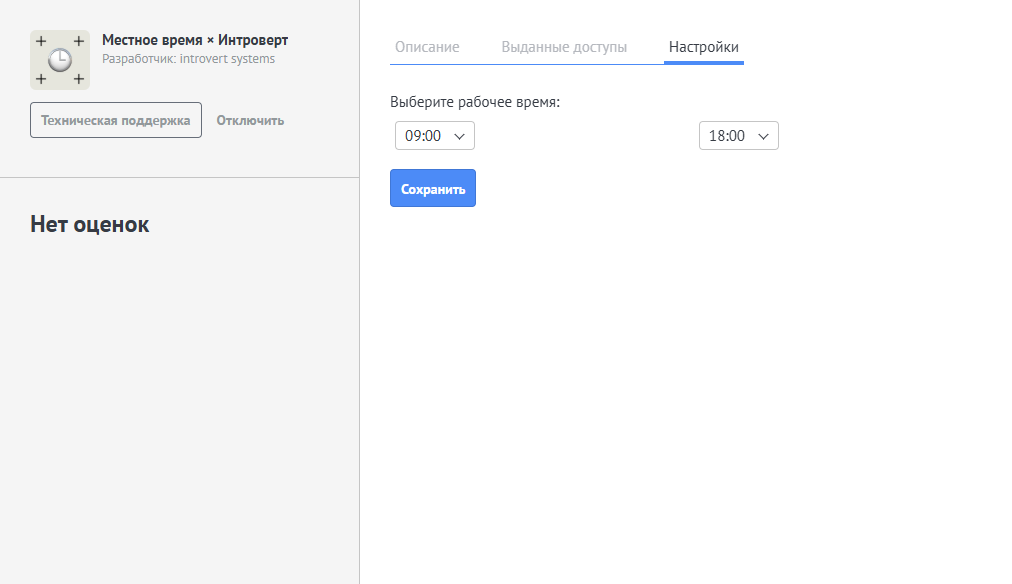The height and width of the screenshot is (584, 1012).
Task: Switch to the Описание tab
Action: point(427,47)
